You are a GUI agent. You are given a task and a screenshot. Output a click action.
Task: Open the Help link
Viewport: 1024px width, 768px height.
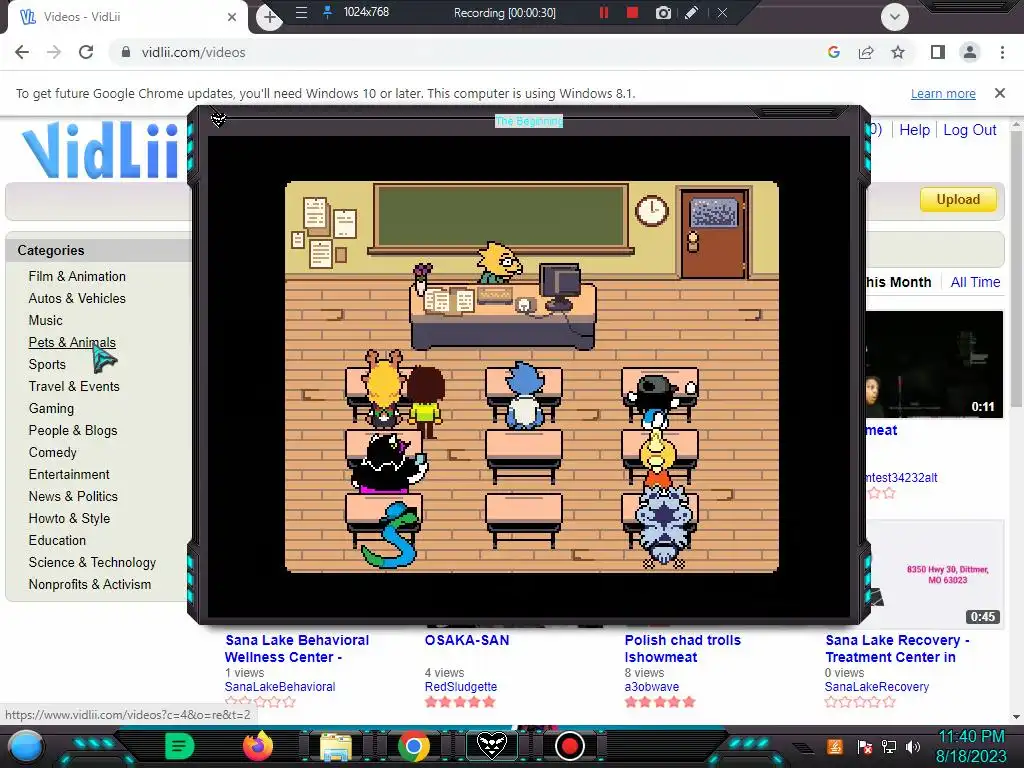click(914, 130)
